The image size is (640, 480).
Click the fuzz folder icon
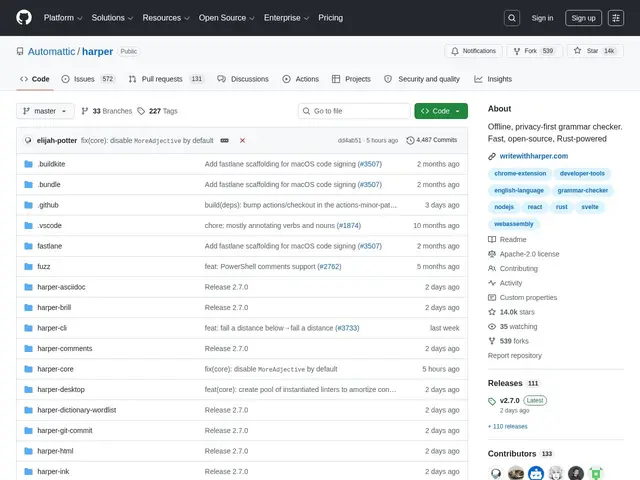coord(29,267)
